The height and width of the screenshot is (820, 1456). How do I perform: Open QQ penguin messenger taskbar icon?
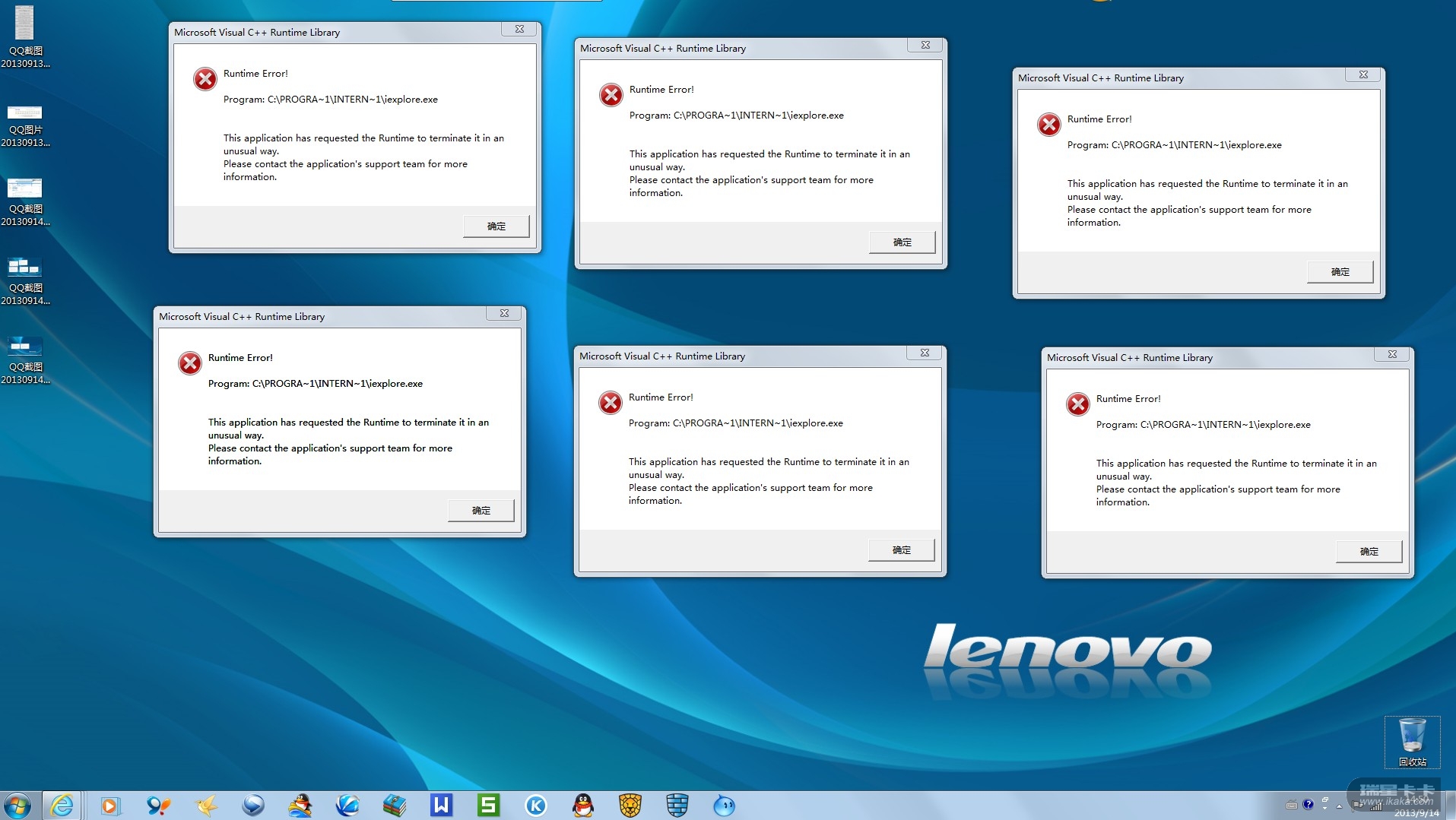pos(583,806)
